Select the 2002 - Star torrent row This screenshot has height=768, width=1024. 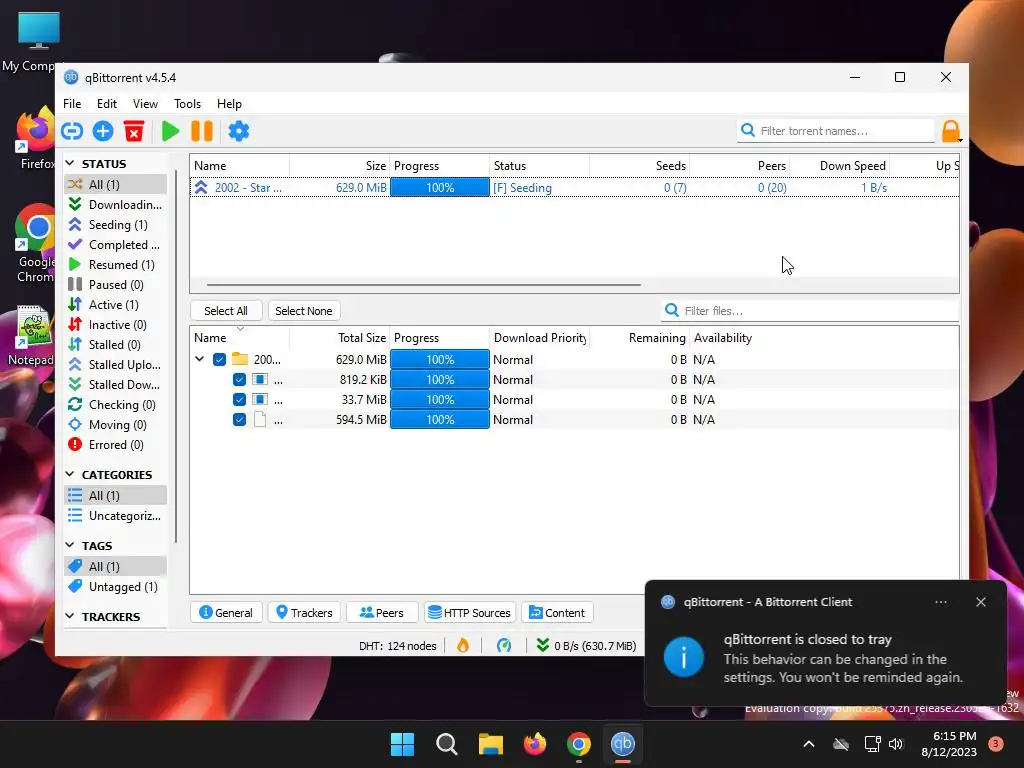pos(575,188)
